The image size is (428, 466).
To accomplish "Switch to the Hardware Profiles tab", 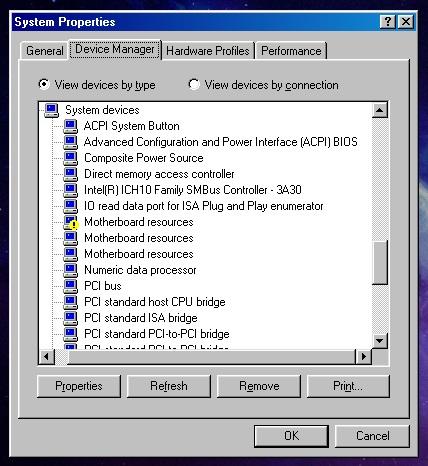I will coord(208,51).
